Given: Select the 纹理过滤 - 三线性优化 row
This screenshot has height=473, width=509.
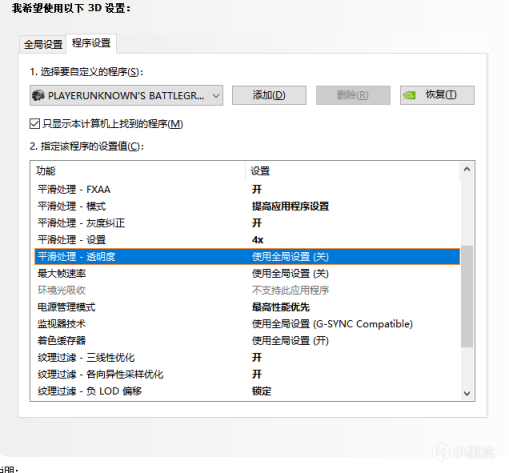Looking at the screenshot, I should click(247, 358).
